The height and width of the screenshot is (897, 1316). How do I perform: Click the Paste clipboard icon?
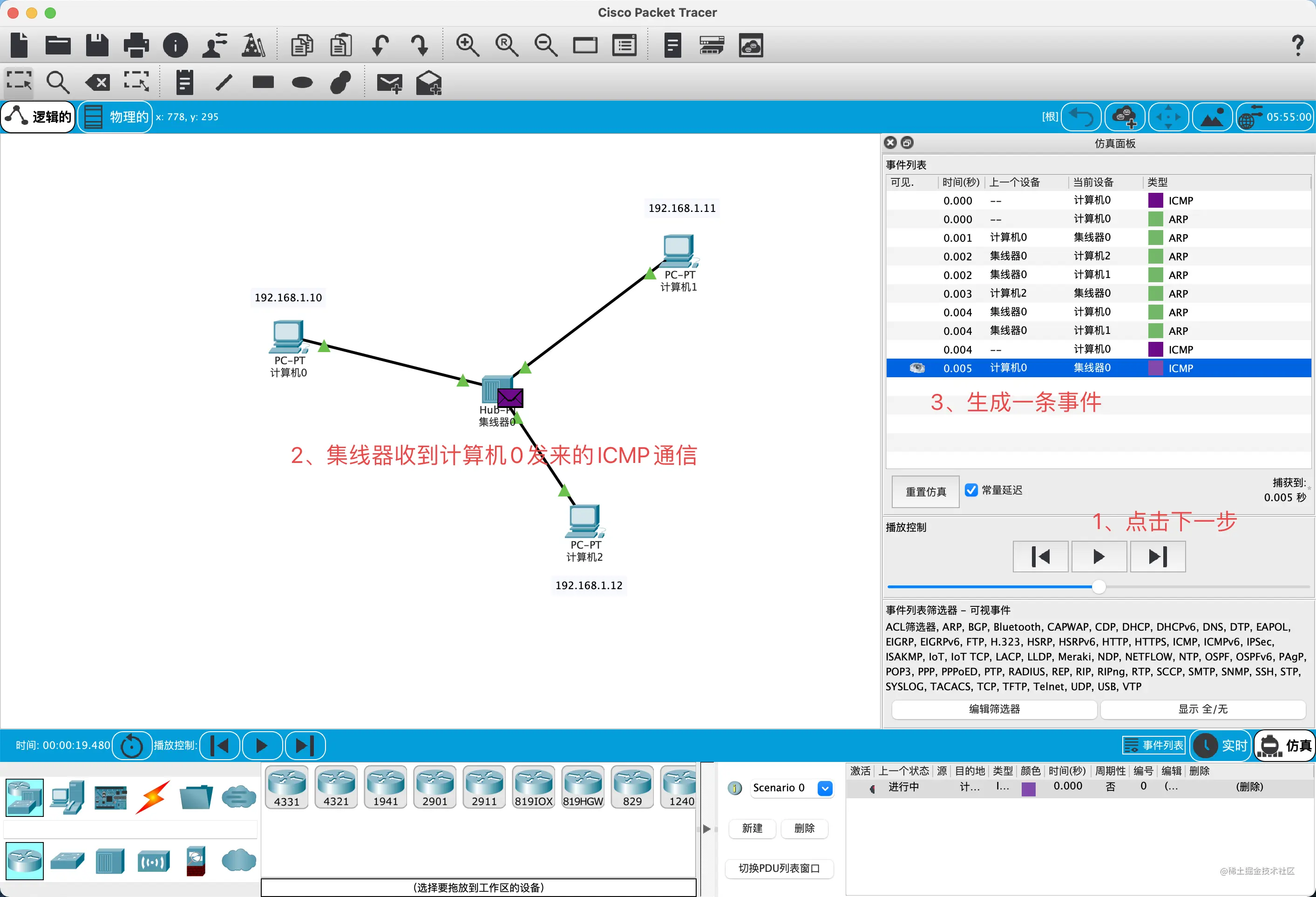341,45
